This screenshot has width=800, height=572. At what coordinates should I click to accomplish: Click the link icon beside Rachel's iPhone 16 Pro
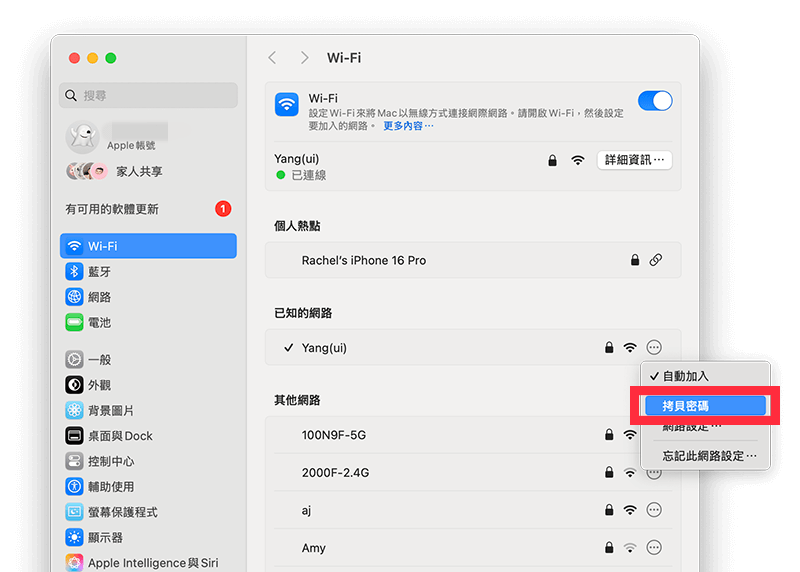656,260
